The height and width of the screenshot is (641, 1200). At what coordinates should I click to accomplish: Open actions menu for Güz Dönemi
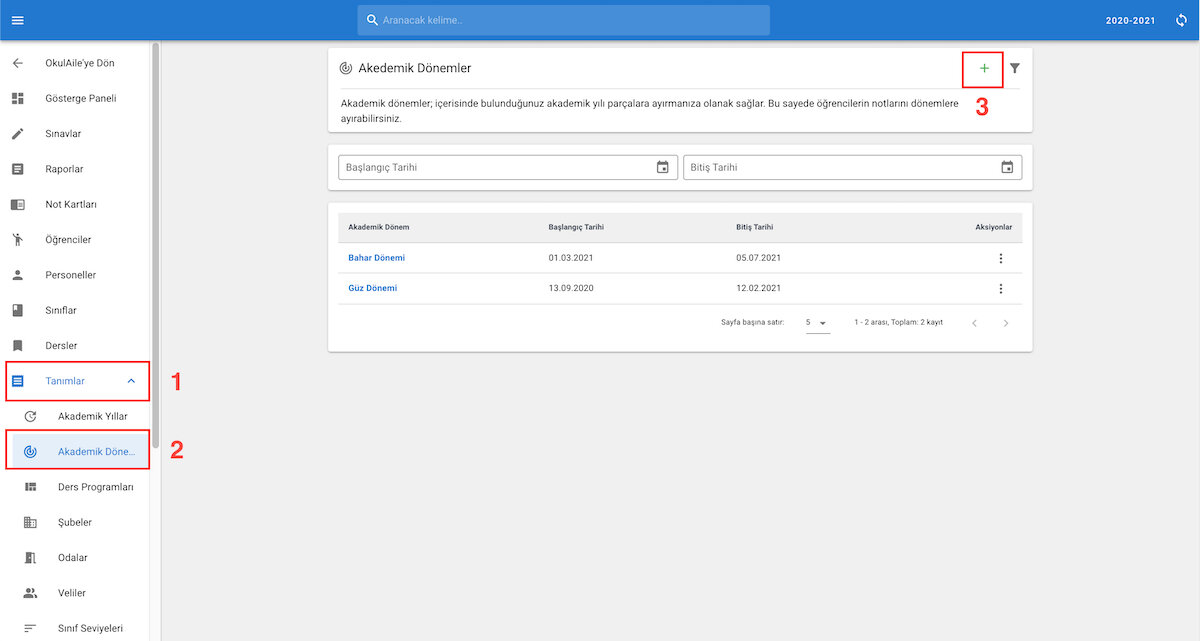click(1000, 289)
